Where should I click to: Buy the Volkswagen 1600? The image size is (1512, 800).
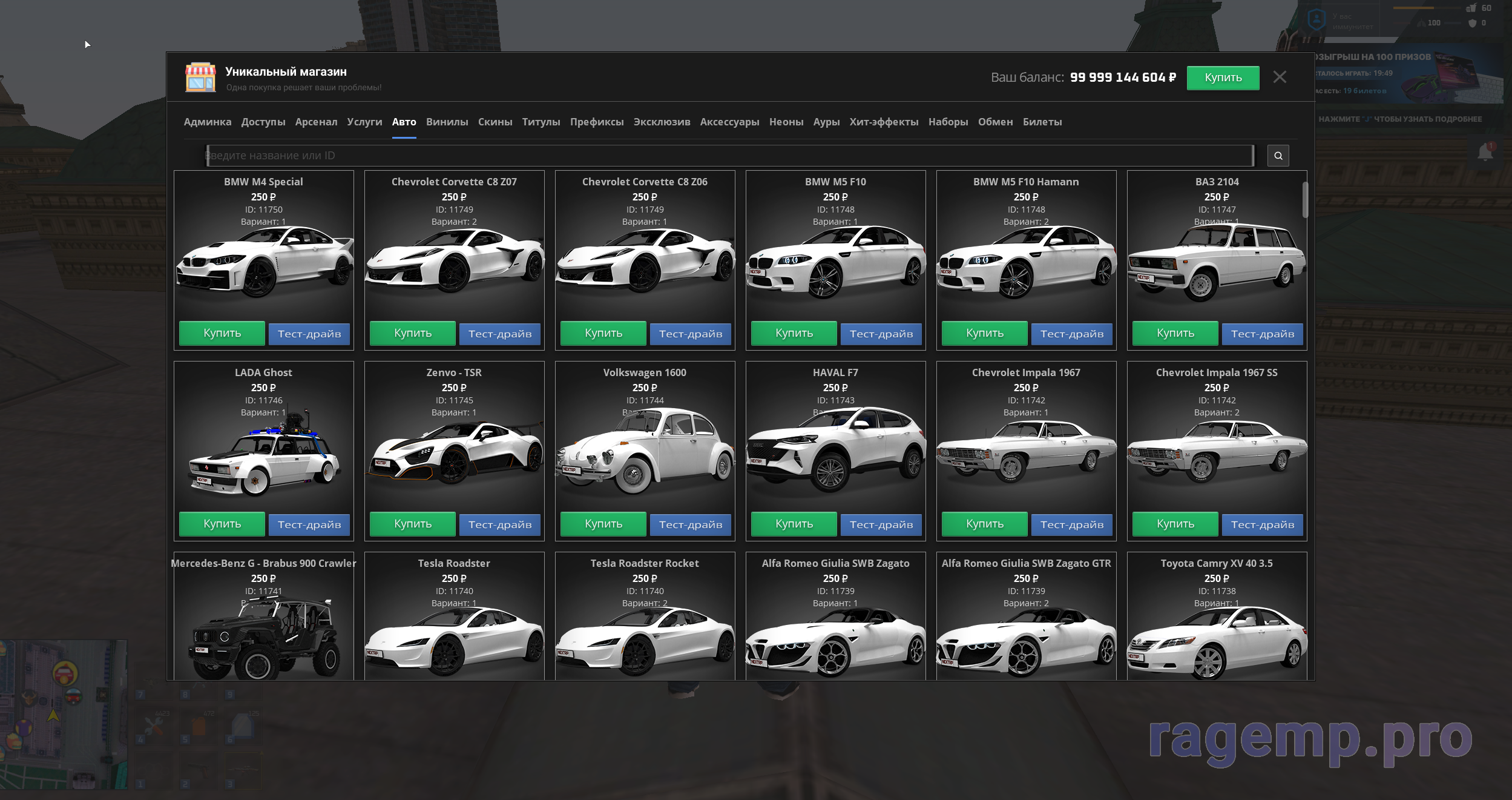click(603, 524)
